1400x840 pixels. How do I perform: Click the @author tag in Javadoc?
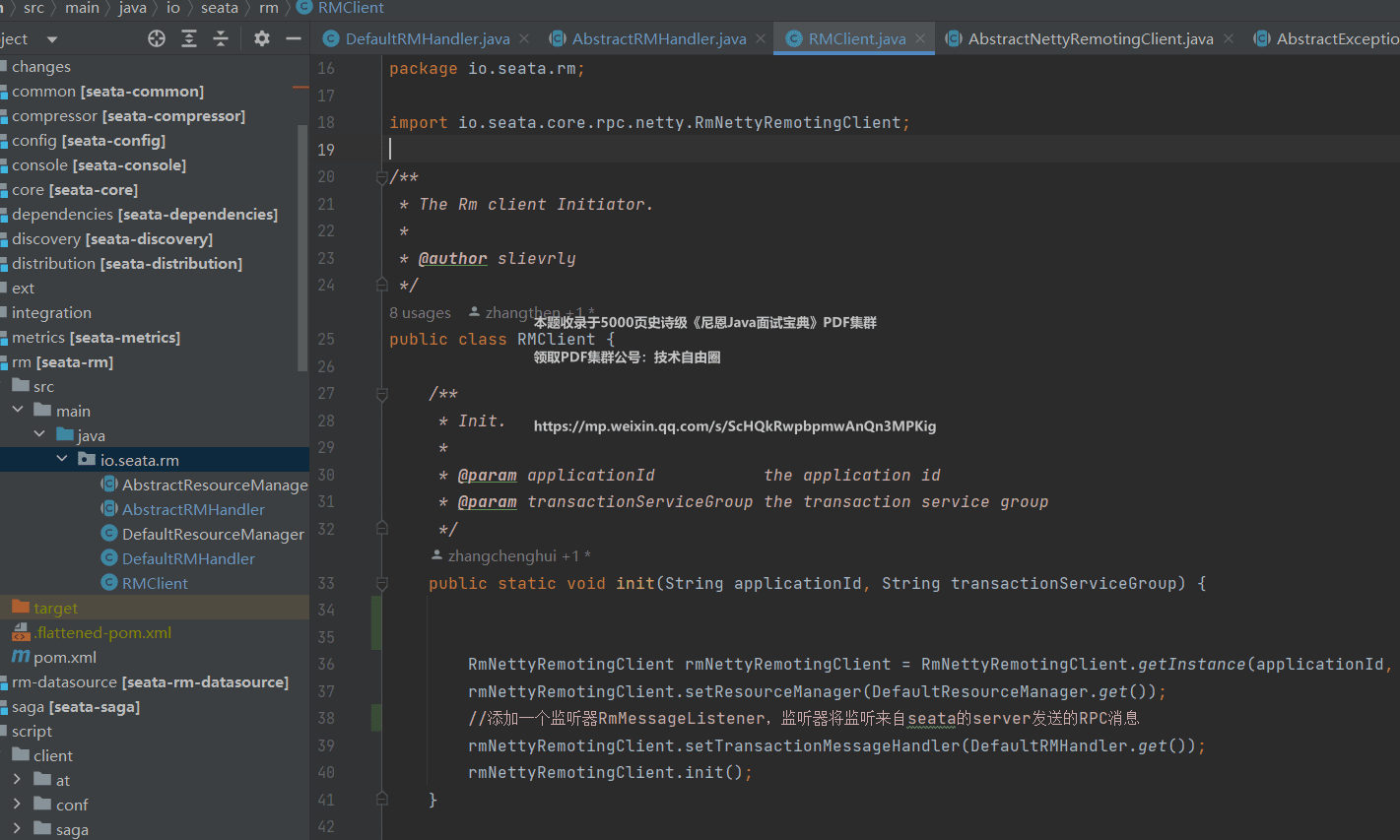pyautogui.click(x=452, y=258)
